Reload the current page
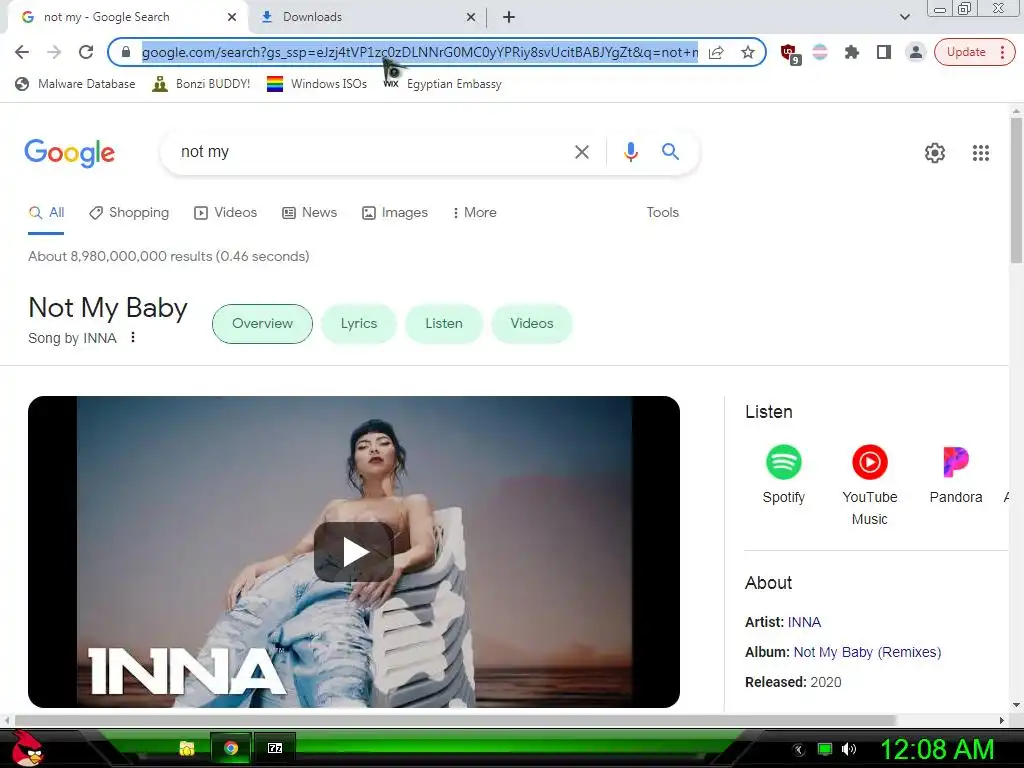 tap(86, 52)
